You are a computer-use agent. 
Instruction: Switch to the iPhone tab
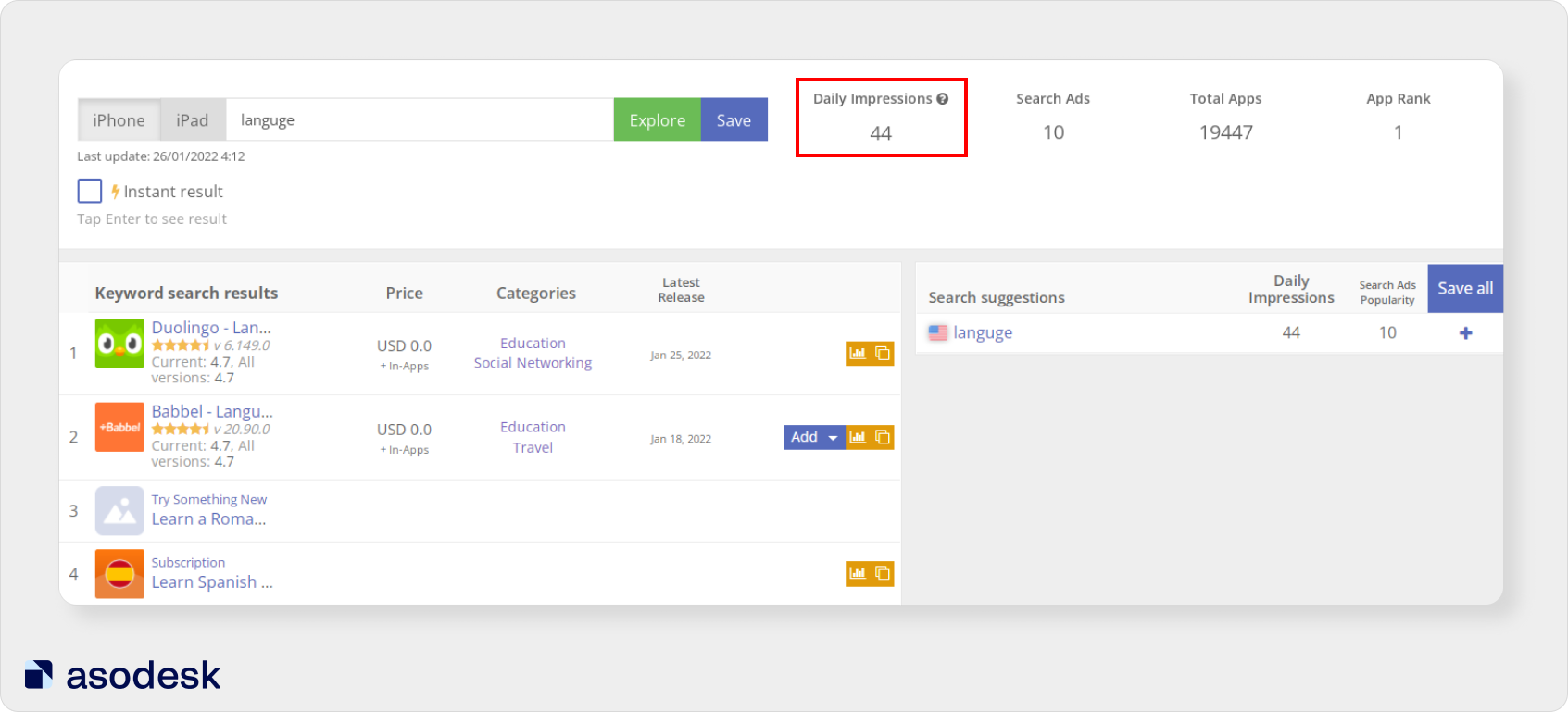tap(119, 120)
